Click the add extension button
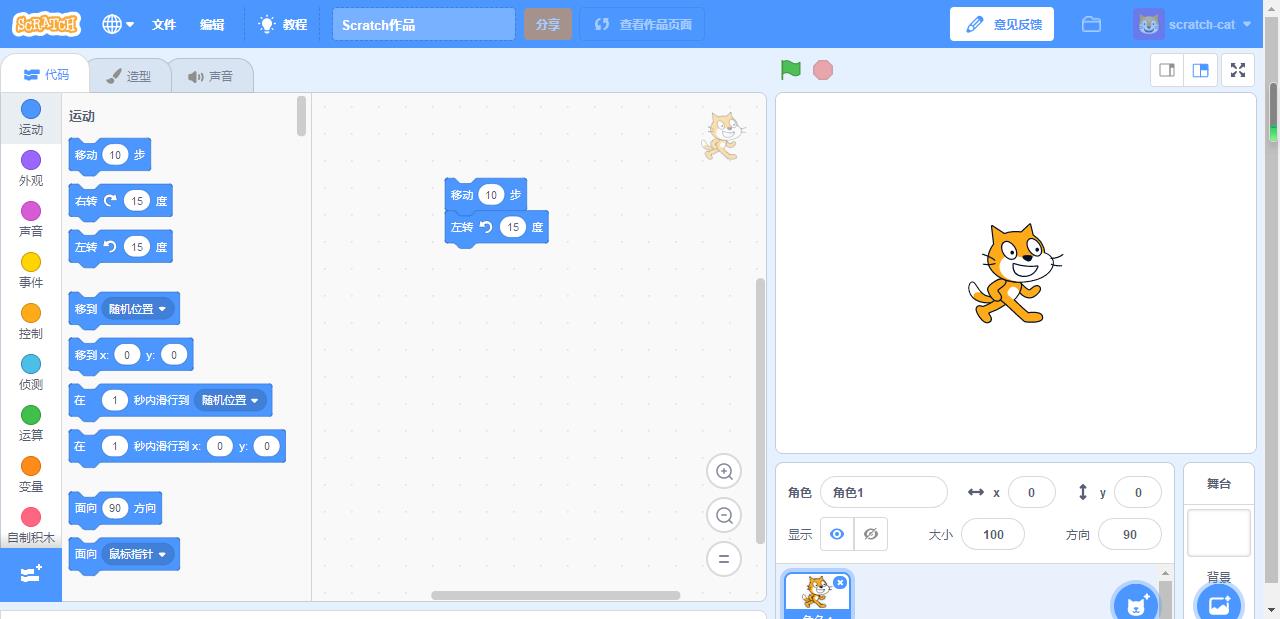 point(31,574)
